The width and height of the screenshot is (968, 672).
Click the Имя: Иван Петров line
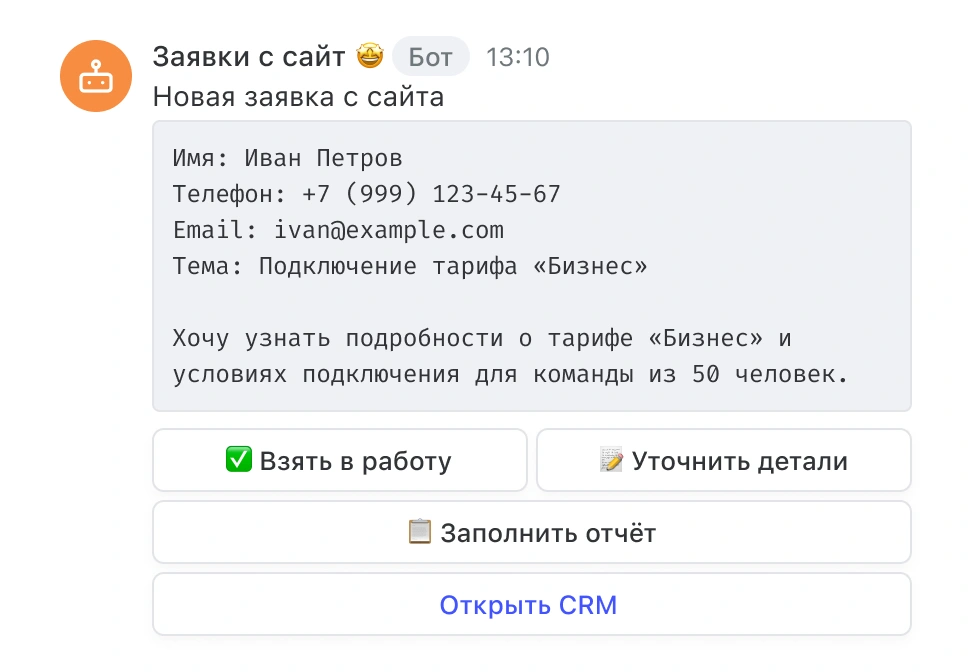(287, 158)
